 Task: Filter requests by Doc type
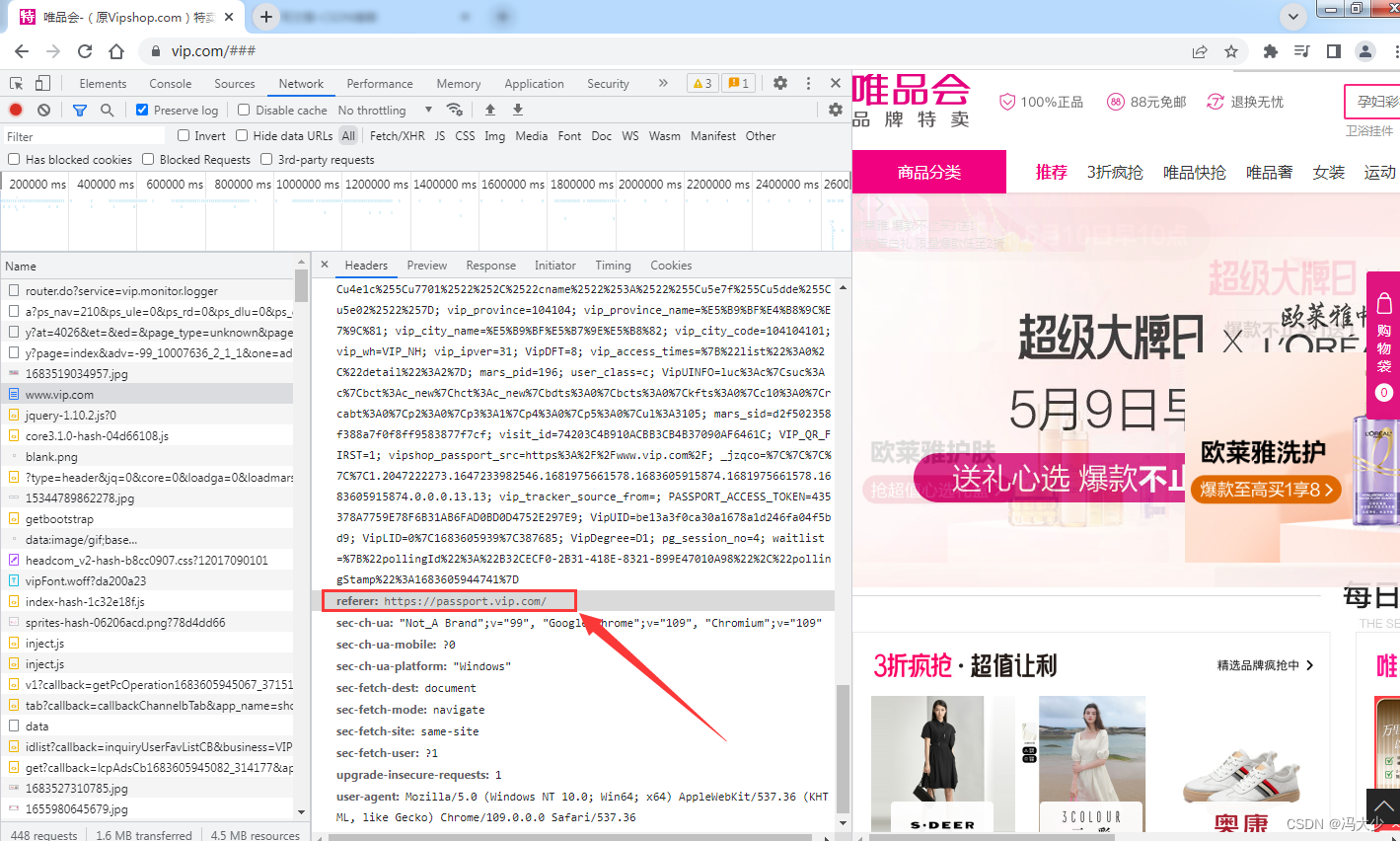[x=602, y=136]
